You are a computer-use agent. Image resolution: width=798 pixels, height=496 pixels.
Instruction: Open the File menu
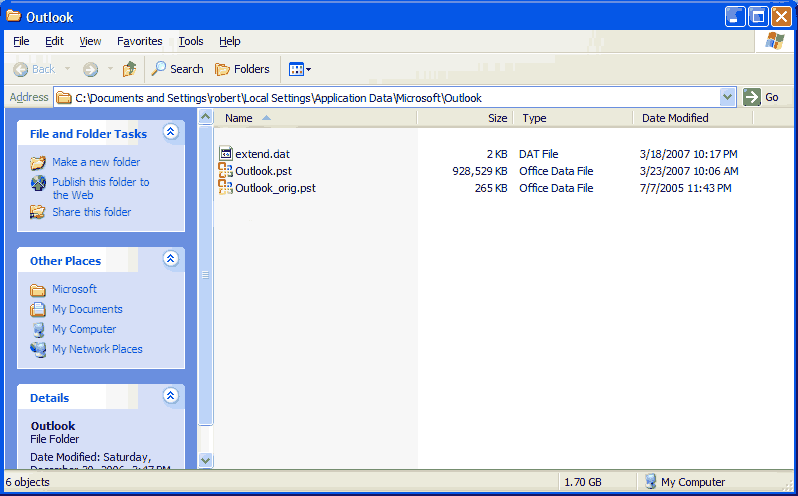pyautogui.click(x=21, y=41)
